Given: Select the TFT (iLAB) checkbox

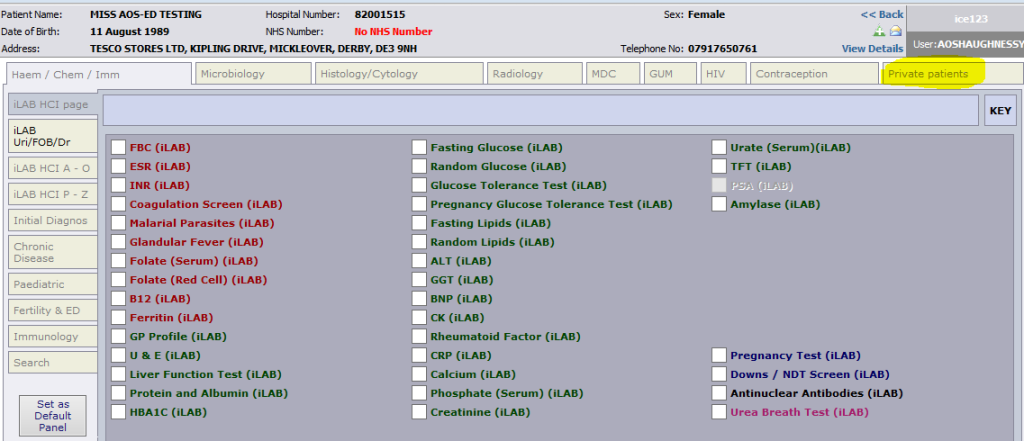Looking at the screenshot, I should pos(719,167).
